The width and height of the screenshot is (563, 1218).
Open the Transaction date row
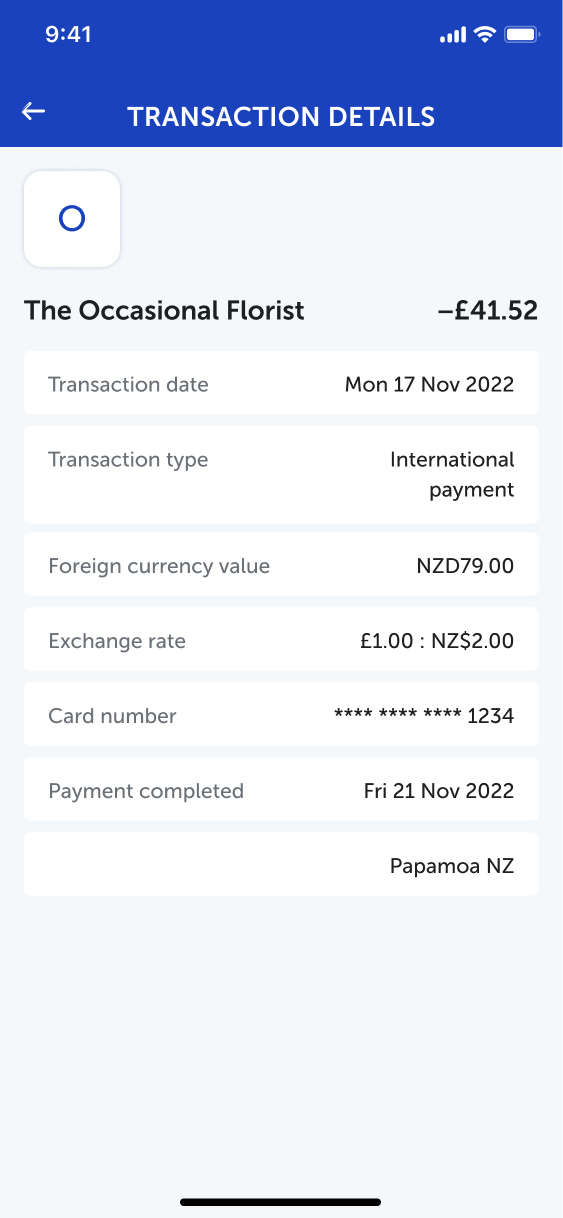tap(281, 383)
